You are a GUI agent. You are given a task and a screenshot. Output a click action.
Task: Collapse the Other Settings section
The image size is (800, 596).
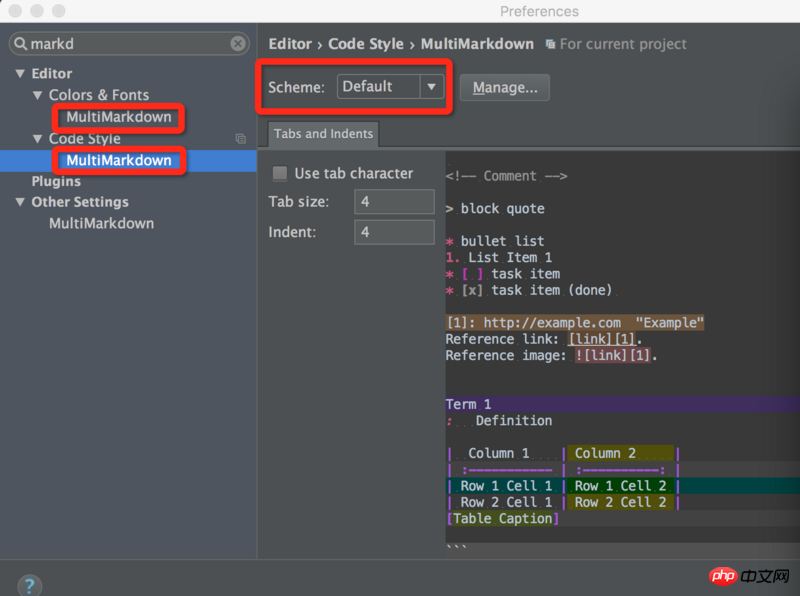click(20, 202)
